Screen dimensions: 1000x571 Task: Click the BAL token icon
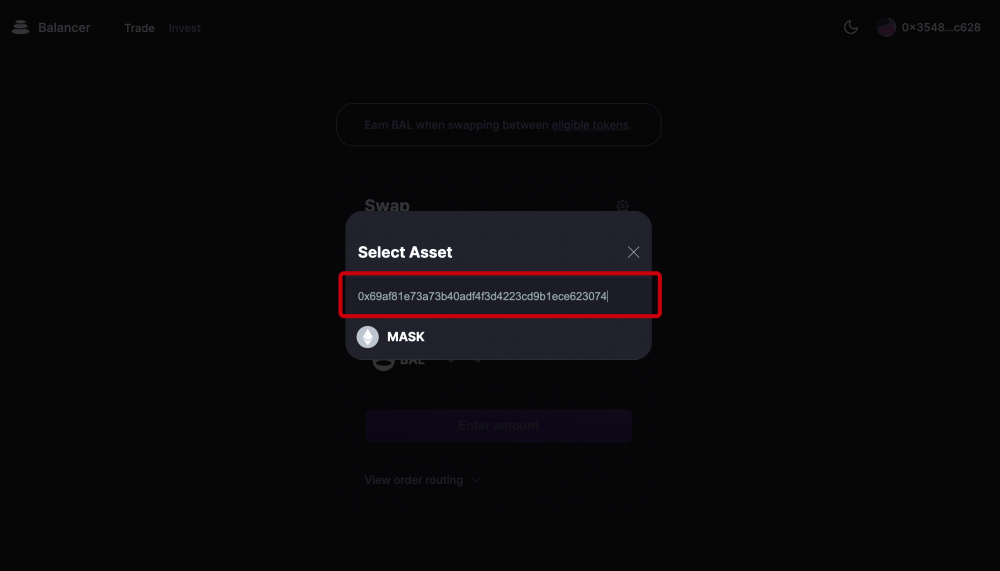pyautogui.click(x=382, y=362)
